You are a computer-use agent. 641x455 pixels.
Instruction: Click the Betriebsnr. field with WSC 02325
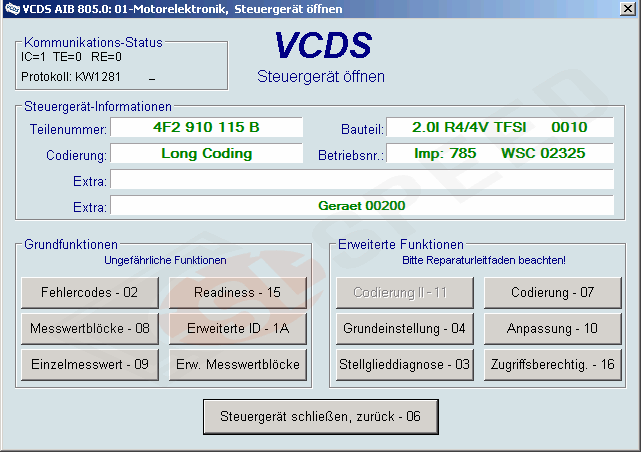point(500,153)
